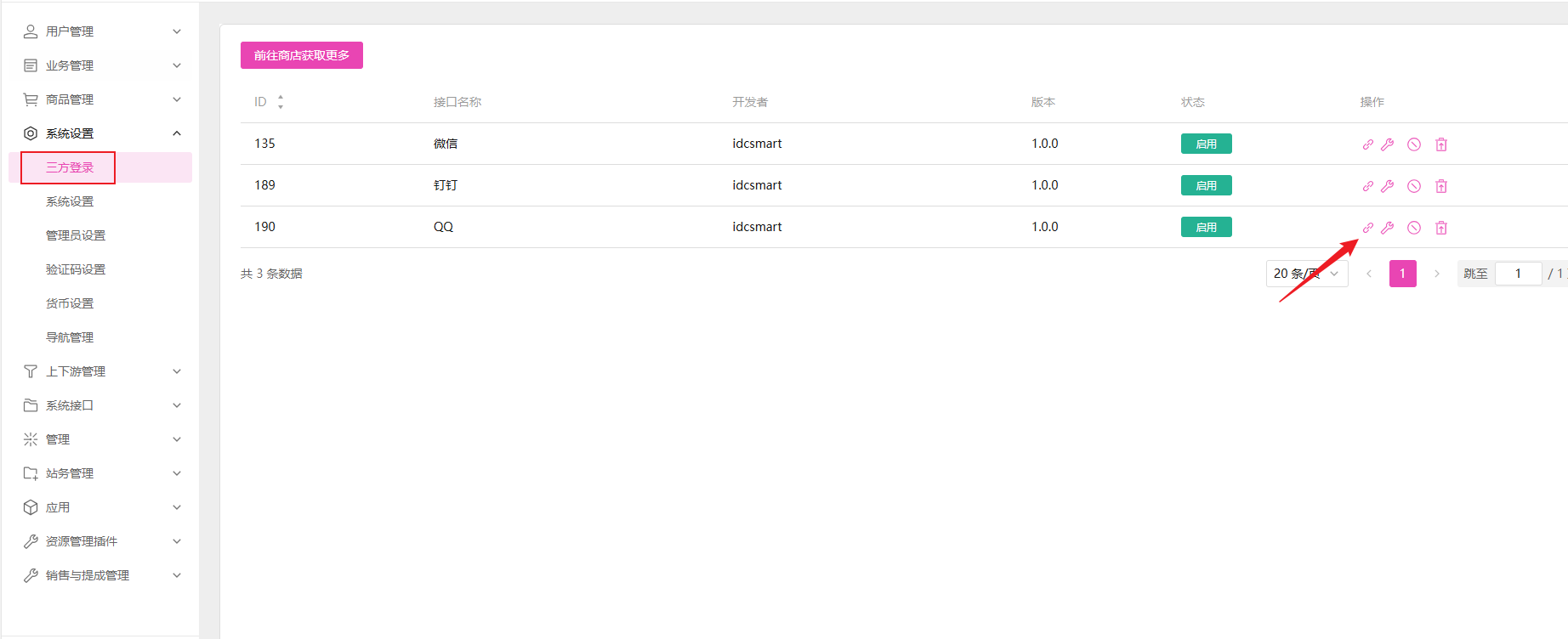The height and width of the screenshot is (639, 1568).
Task: Click the 前往商店获取更多 button
Action: [x=301, y=55]
